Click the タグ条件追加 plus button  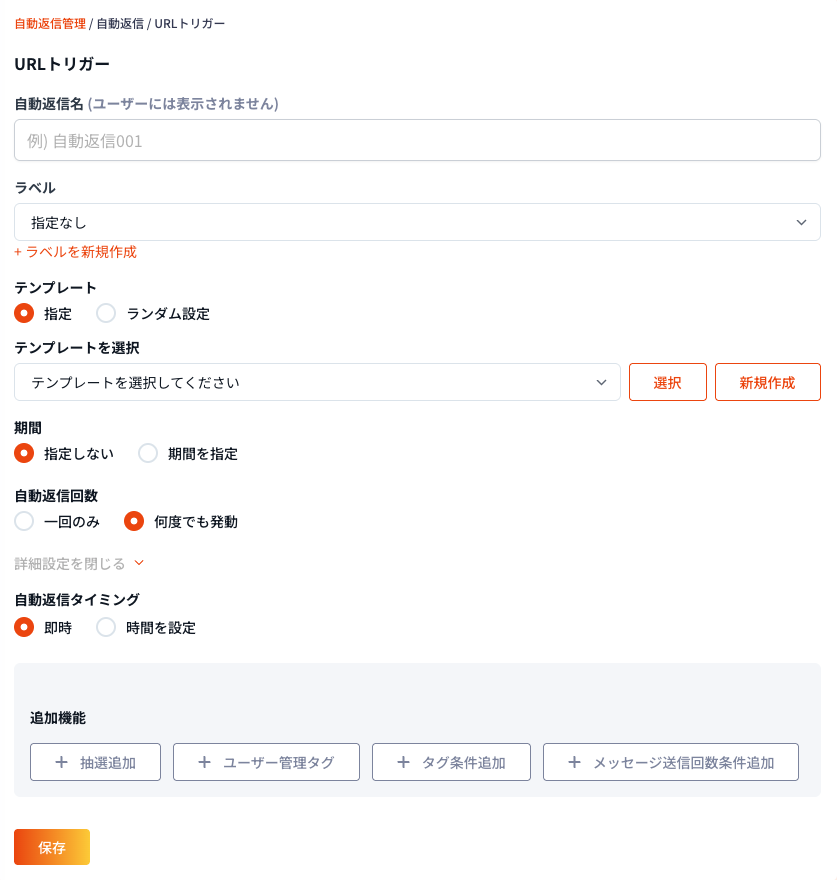click(451, 762)
